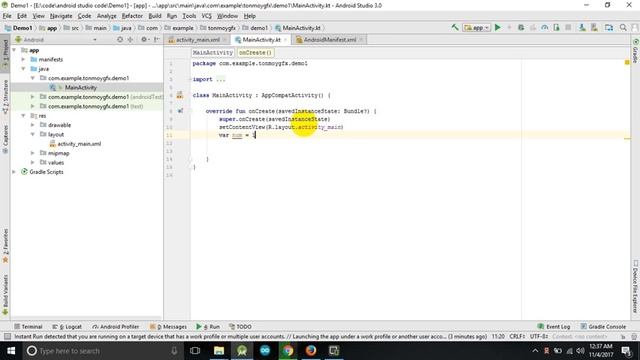
Task: Open Chrome from the taskbar
Action: pyautogui.click(x=288, y=351)
